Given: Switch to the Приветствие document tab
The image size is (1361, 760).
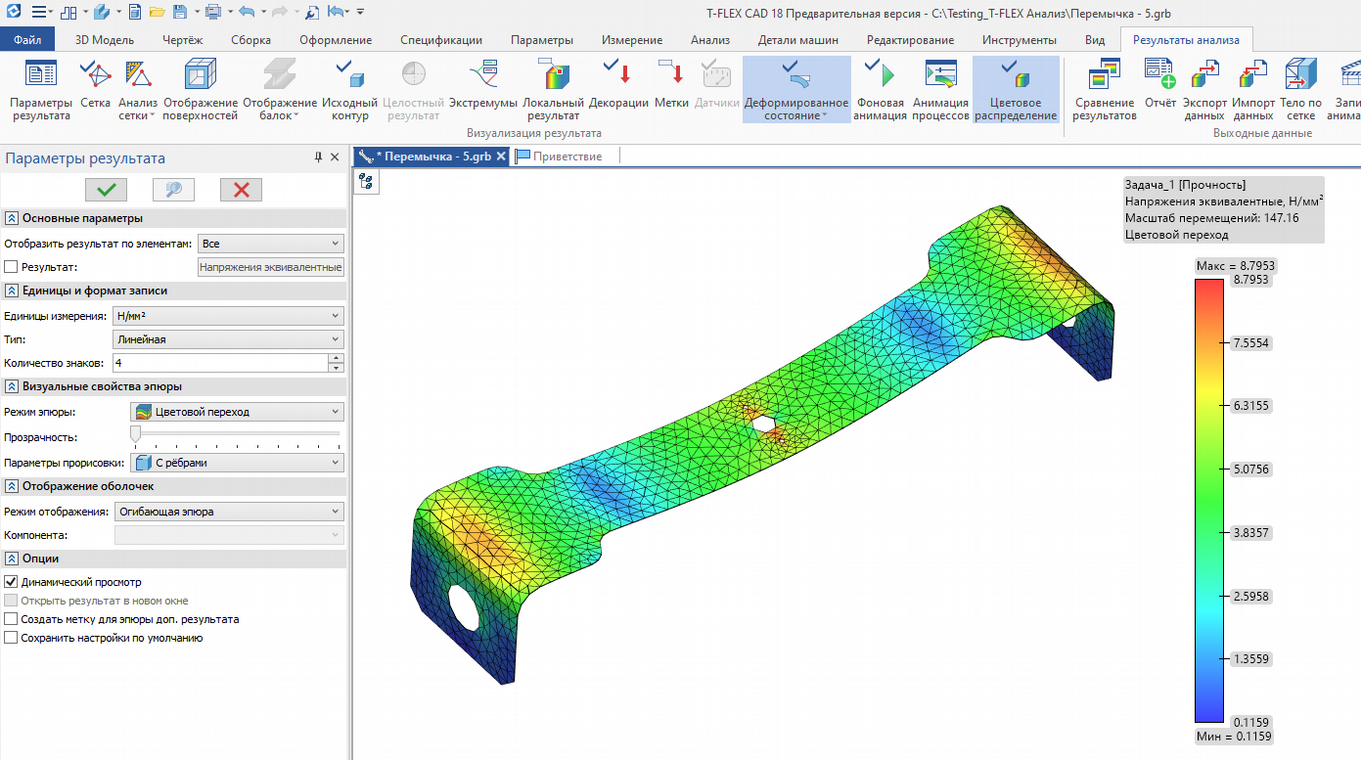Looking at the screenshot, I should click(x=558, y=156).
